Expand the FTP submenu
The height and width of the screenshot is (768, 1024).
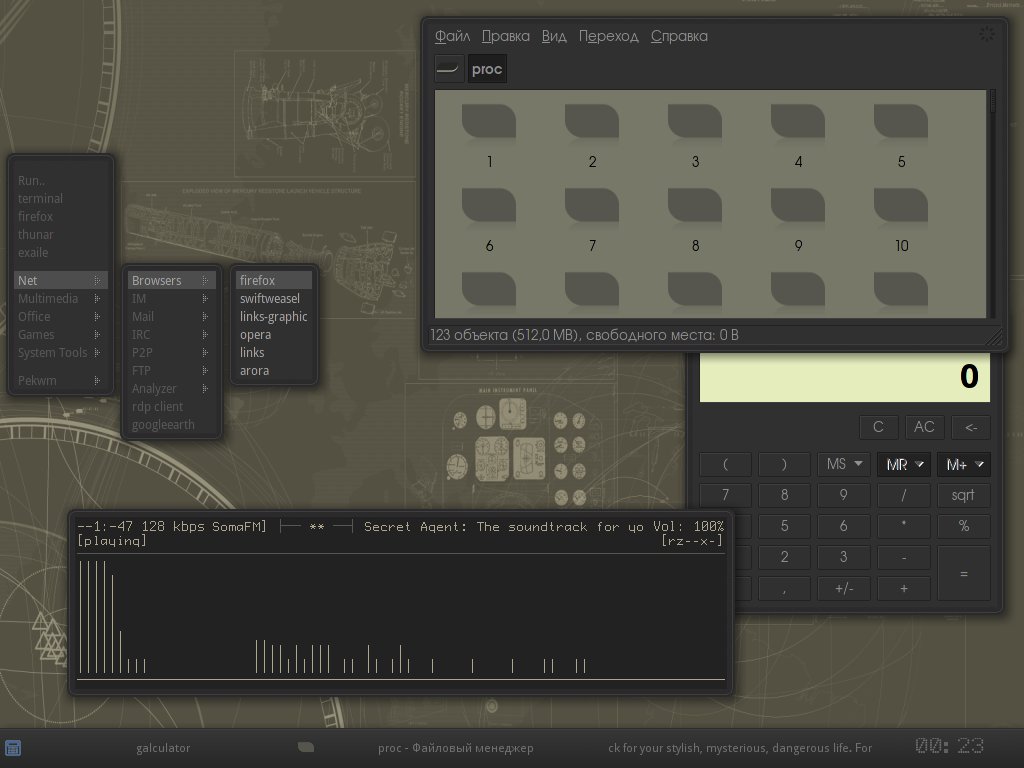click(x=171, y=370)
